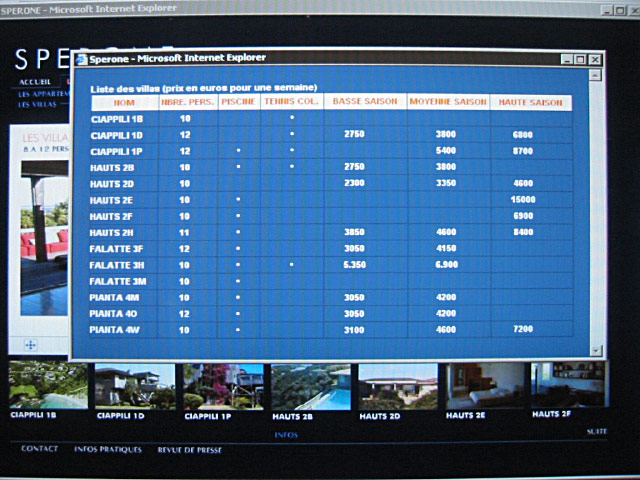The width and height of the screenshot is (640, 480).
Task: Select the HAUTS 2D table row name
Action: pos(112,184)
